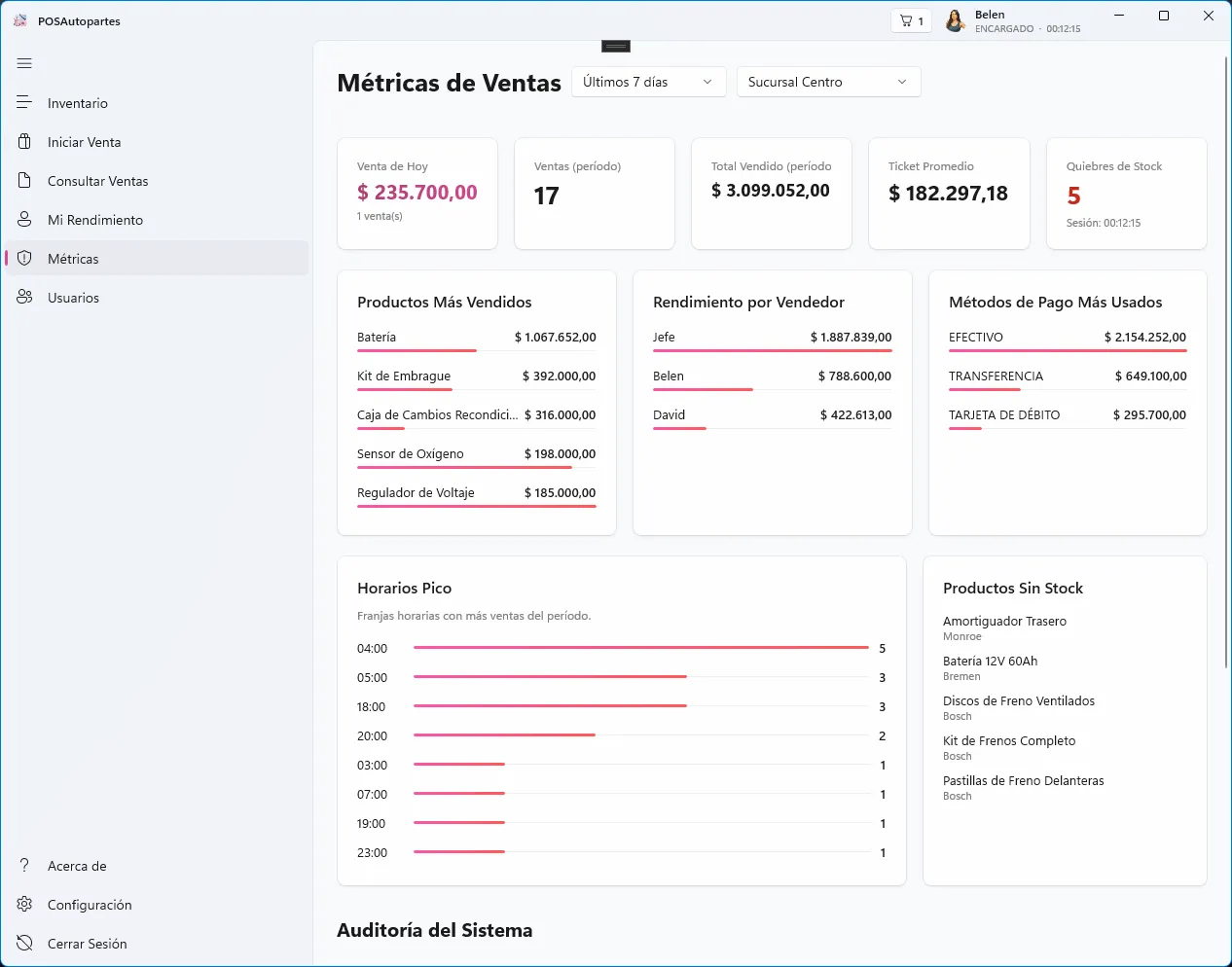
Task: Open Usuarios management page
Action: point(158,298)
